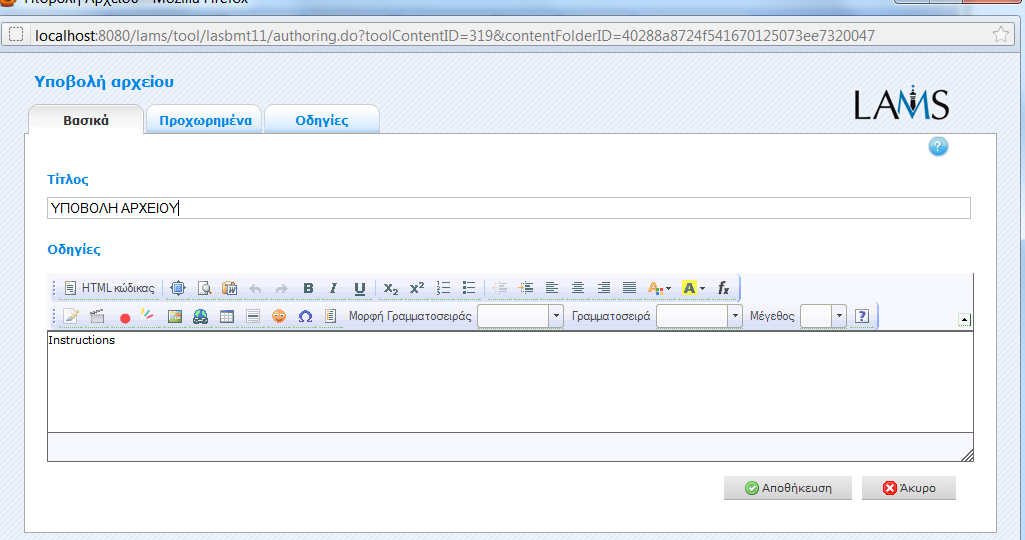
Task: Insert a smiley emoticon
Action: coord(279,316)
